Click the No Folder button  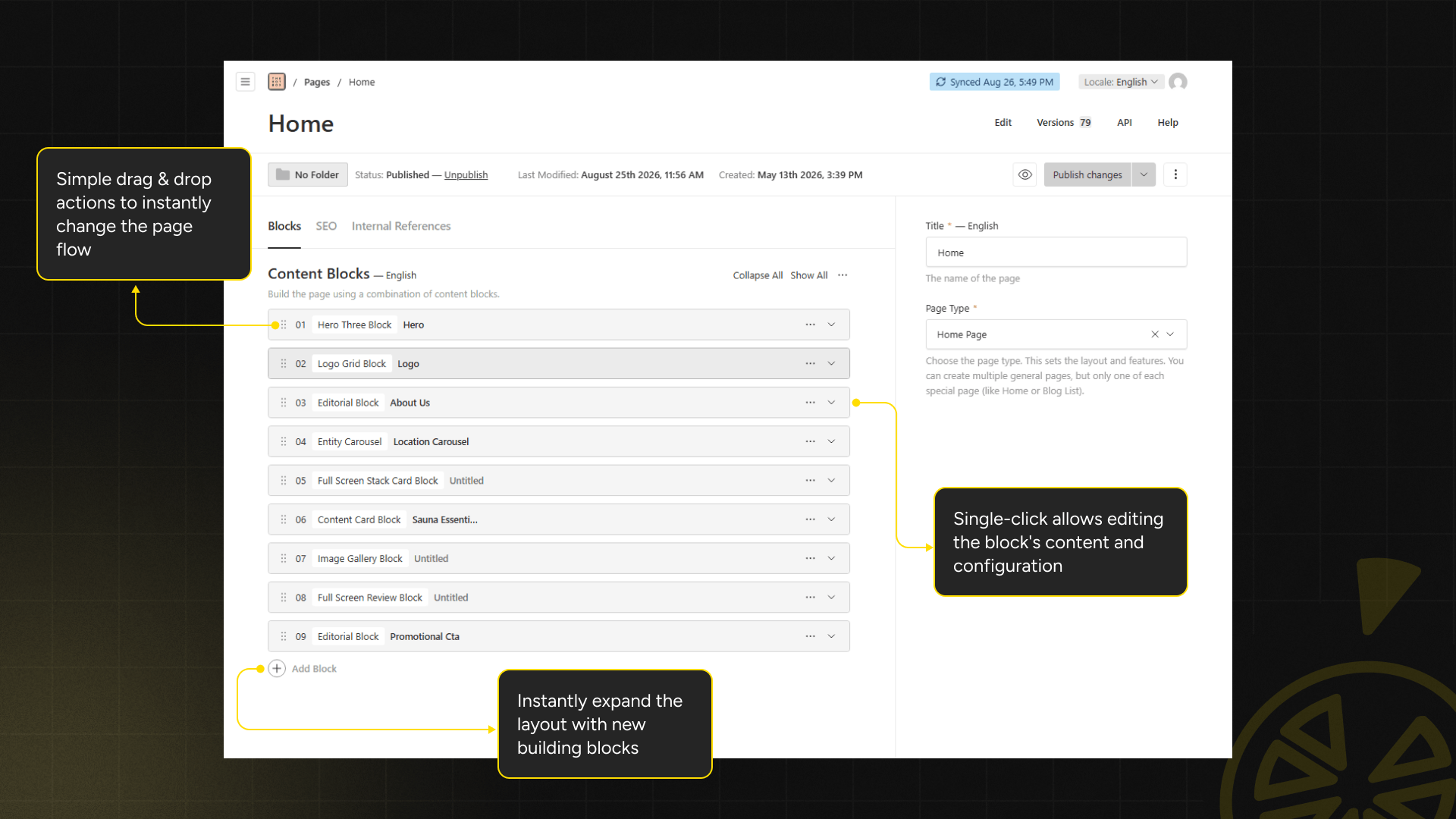tap(308, 174)
